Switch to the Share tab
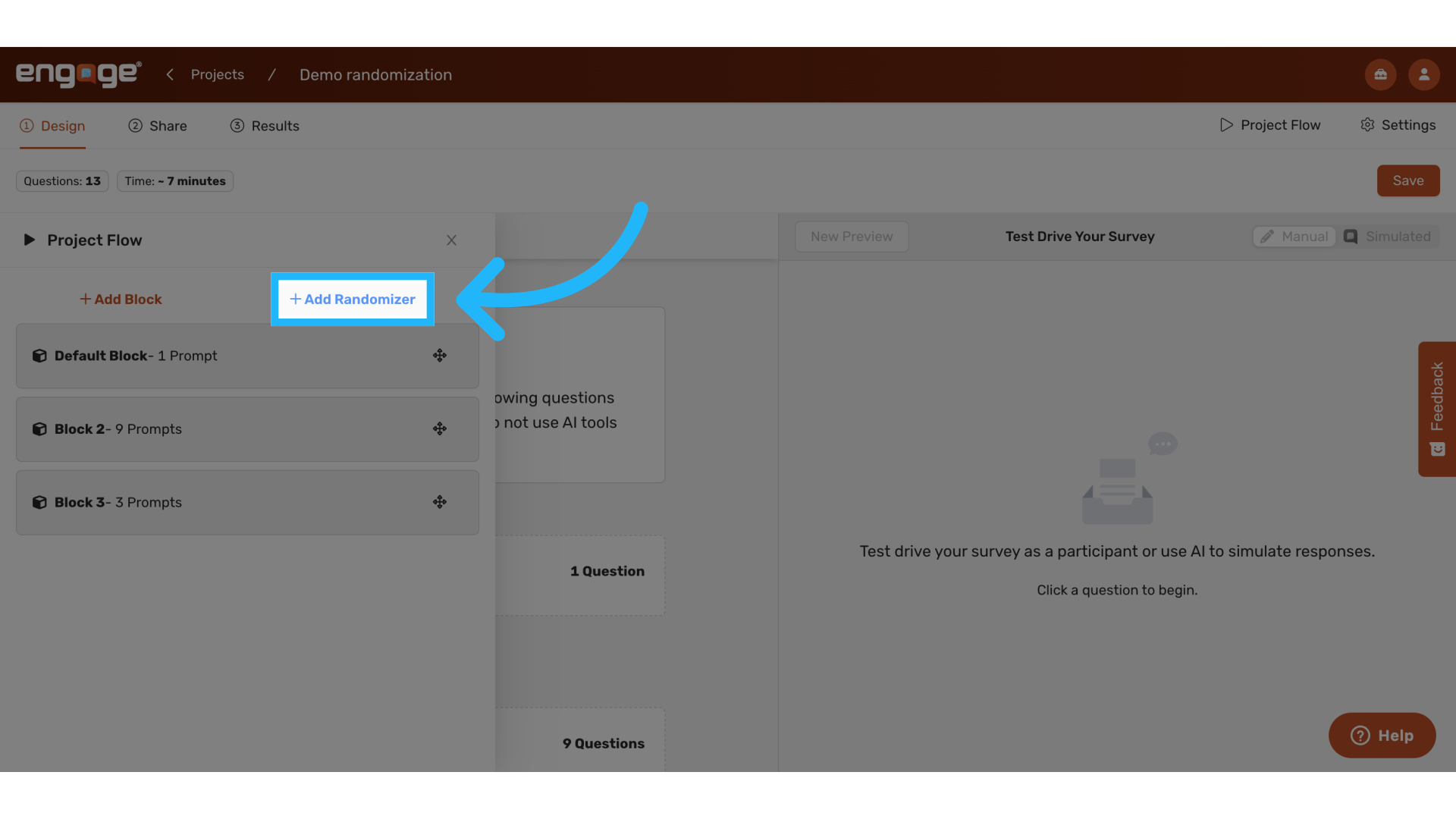Image resolution: width=1456 pixels, height=819 pixels. [158, 126]
